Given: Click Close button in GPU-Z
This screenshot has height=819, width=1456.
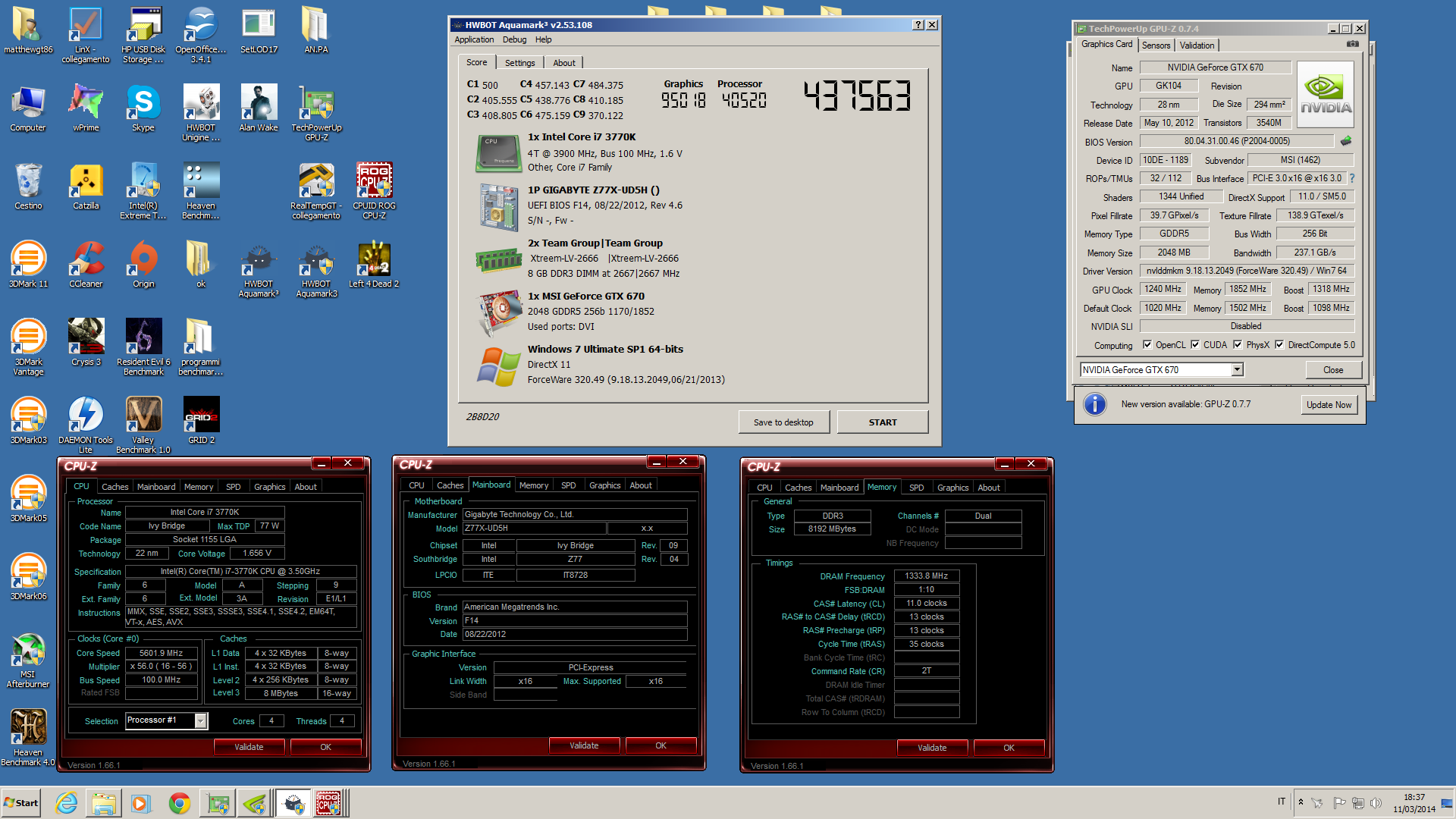Looking at the screenshot, I should pyautogui.click(x=1333, y=370).
